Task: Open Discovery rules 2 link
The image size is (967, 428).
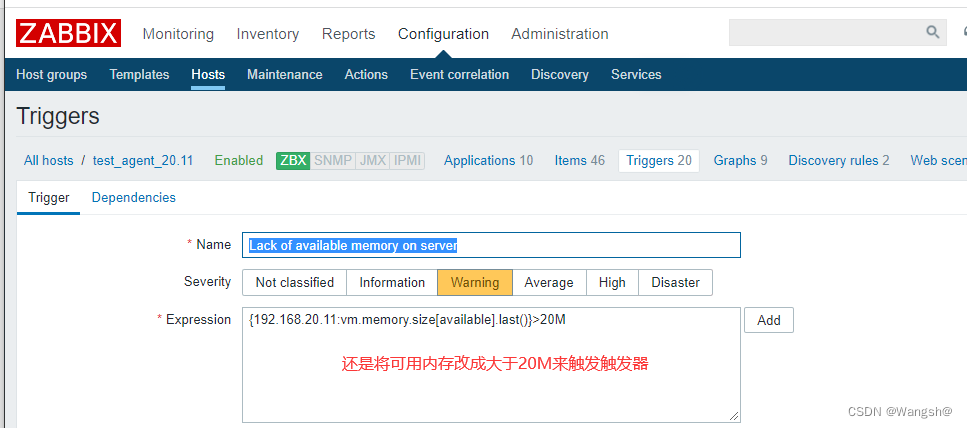Action: point(839,161)
